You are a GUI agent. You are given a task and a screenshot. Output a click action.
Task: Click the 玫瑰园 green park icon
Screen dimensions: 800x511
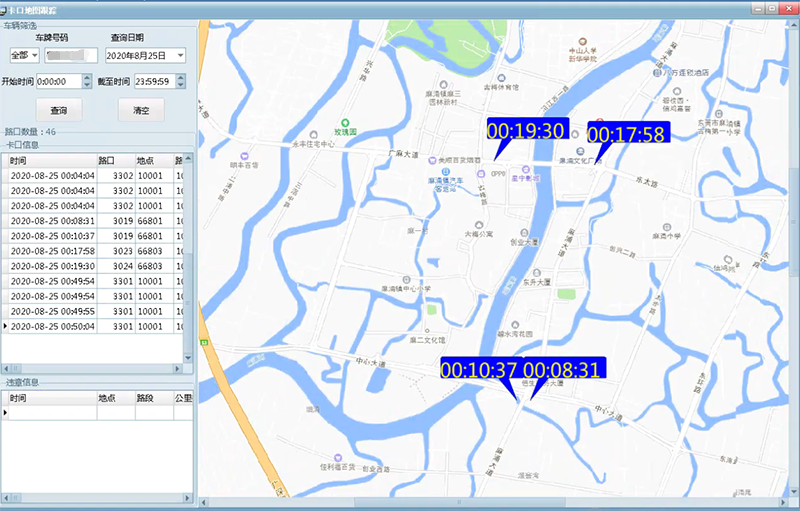(x=346, y=119)
